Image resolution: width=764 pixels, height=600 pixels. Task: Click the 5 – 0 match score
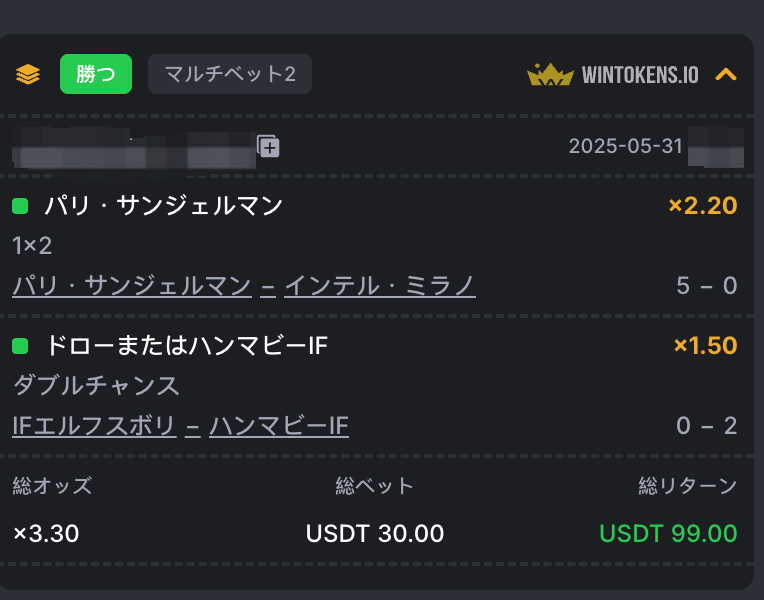pos(707,286)
